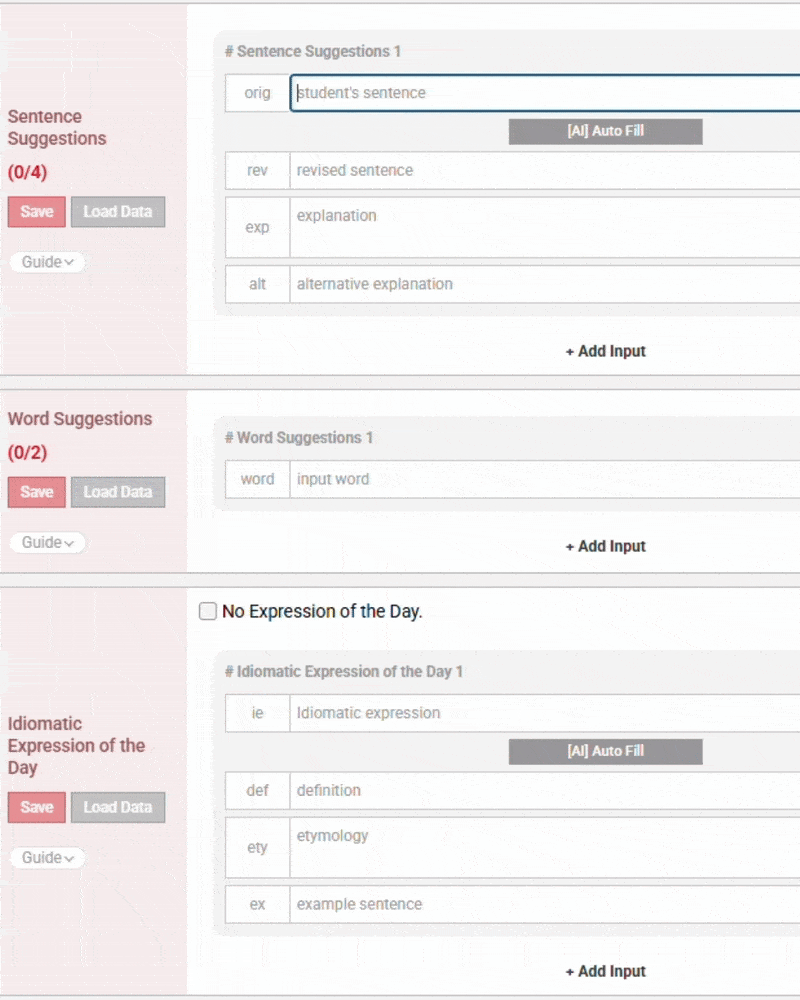Add Input to Word Suggestions
The height and width of the screenshot is (1000, 800).
pyautogui.click(x=605, y=546)
